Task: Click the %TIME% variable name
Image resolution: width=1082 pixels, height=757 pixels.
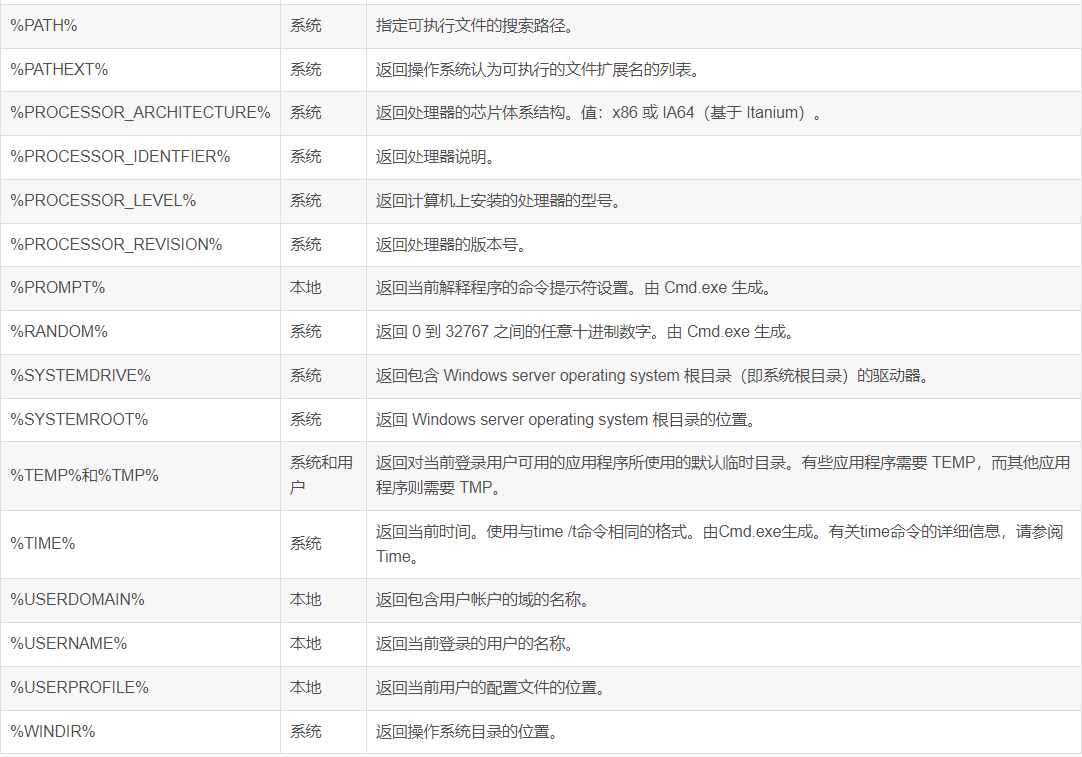Action: pyautogui.click(x=43, y=543)
